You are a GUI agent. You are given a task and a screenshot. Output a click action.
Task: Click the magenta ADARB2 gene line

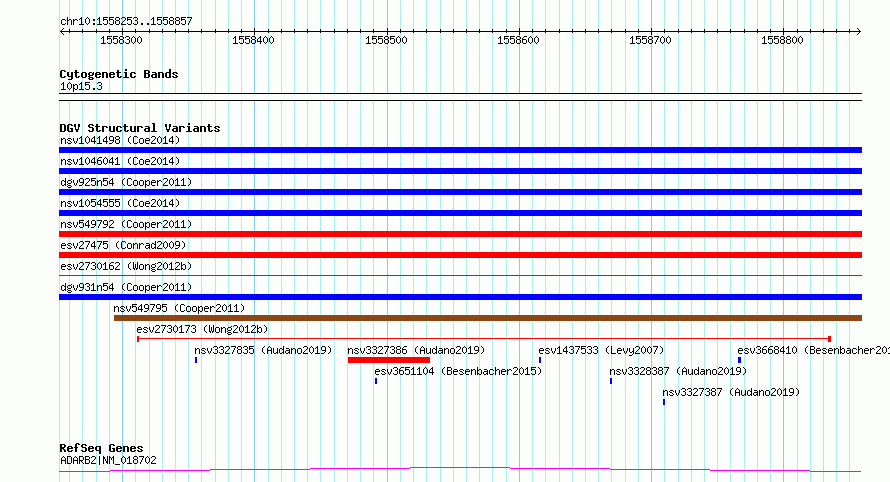[x=460, y=470]
